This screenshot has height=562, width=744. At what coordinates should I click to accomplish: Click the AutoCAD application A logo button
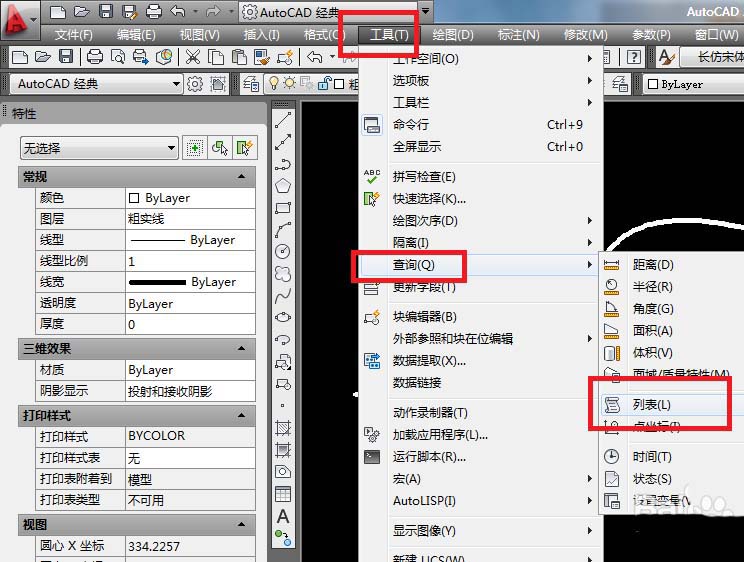click(x=19, y=19)
